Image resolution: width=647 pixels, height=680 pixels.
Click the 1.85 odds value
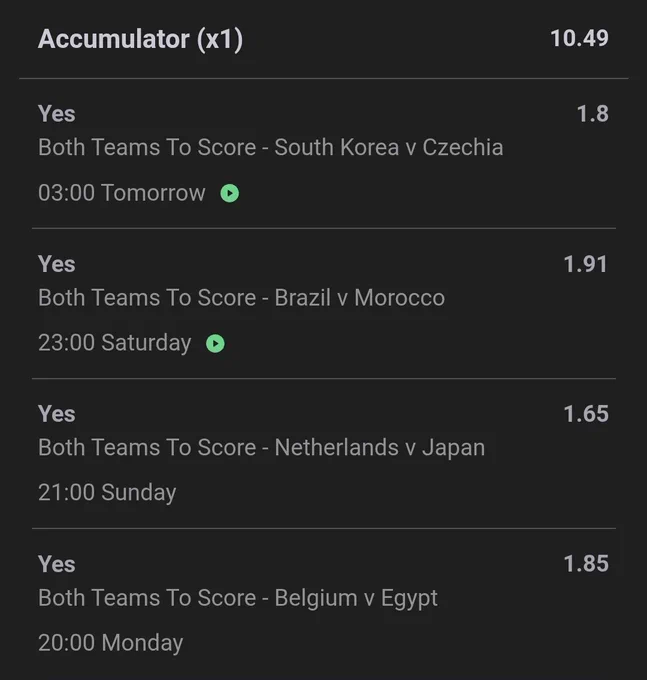(586, 564)
